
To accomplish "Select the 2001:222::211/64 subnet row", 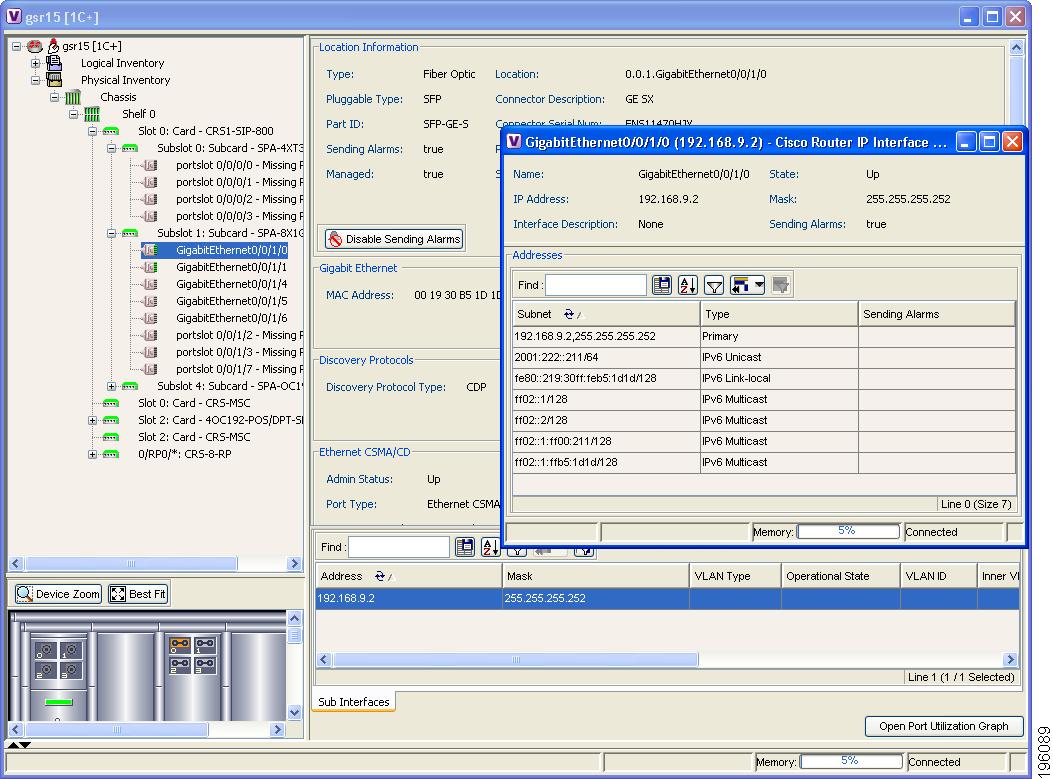I will (x=764, y=357).
